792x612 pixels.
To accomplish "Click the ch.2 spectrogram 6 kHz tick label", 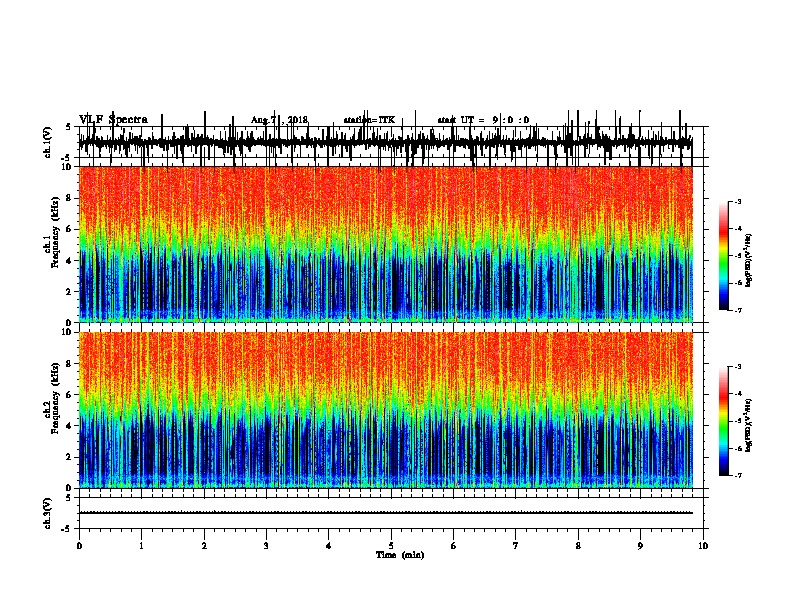I will (70, 394).
